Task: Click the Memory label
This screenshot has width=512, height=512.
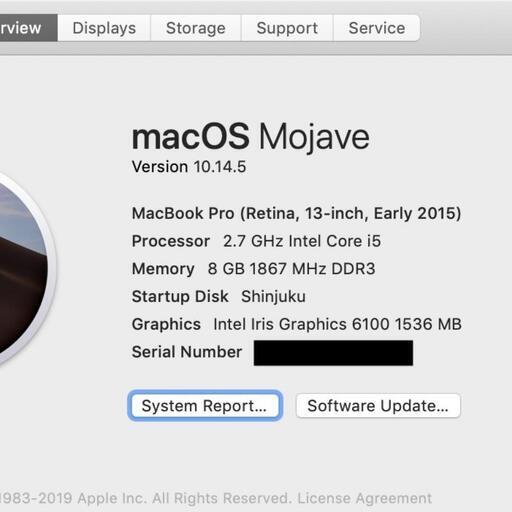Action: click(x=163, y=269)
